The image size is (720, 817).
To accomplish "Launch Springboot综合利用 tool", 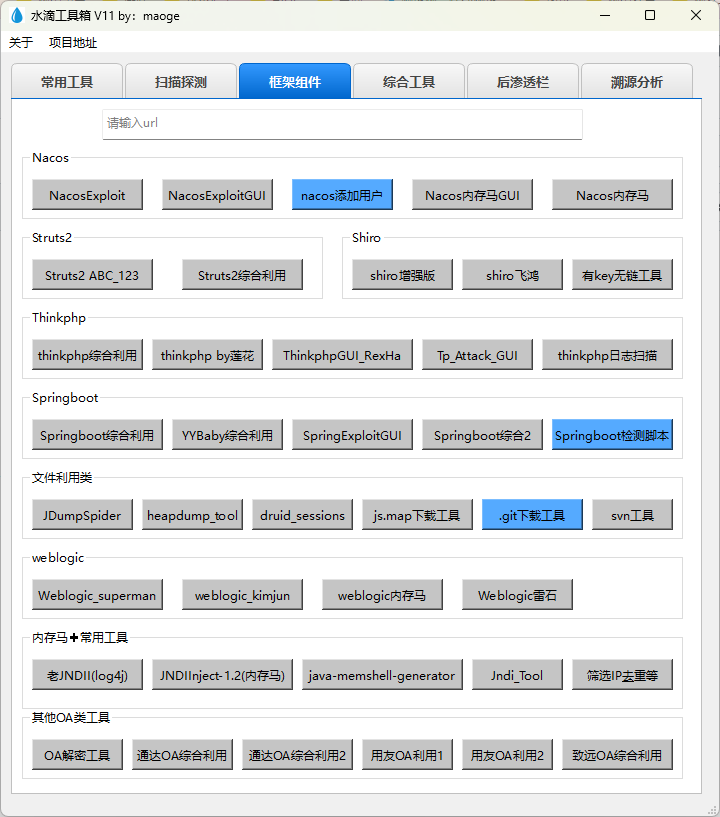I will pos(97,435).
